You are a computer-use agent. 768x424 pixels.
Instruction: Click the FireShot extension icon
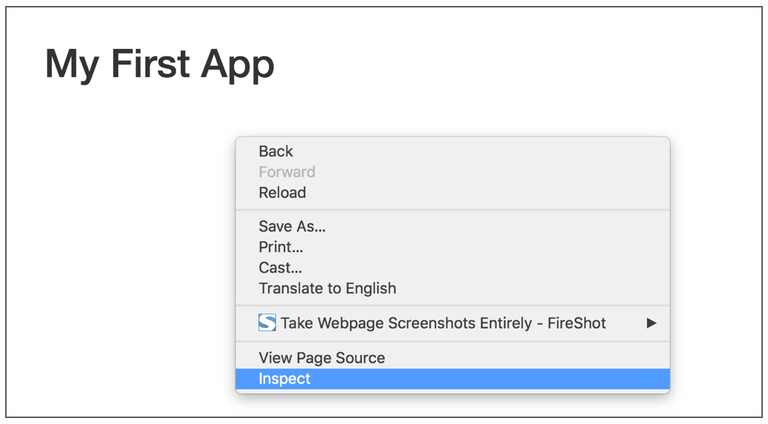[267, 323]
